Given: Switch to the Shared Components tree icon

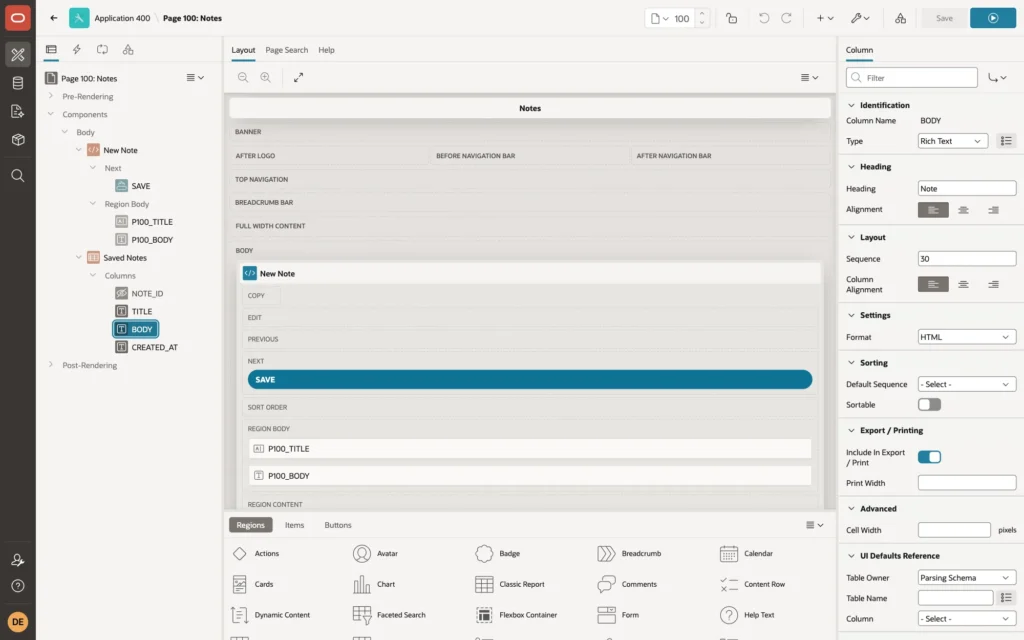Looking at the screenshot, I should click(x=128, y=50).
